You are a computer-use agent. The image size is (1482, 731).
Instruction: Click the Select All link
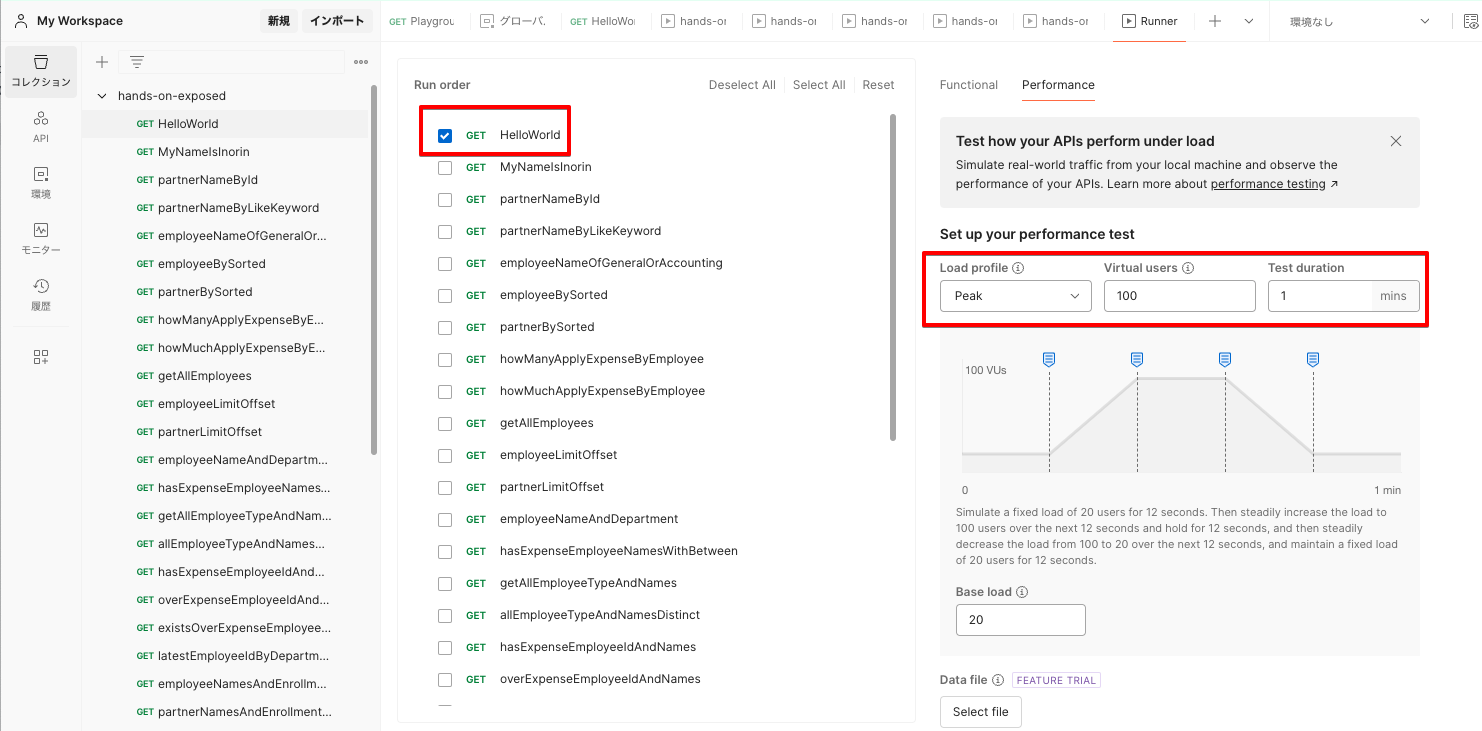click(818, 84)
